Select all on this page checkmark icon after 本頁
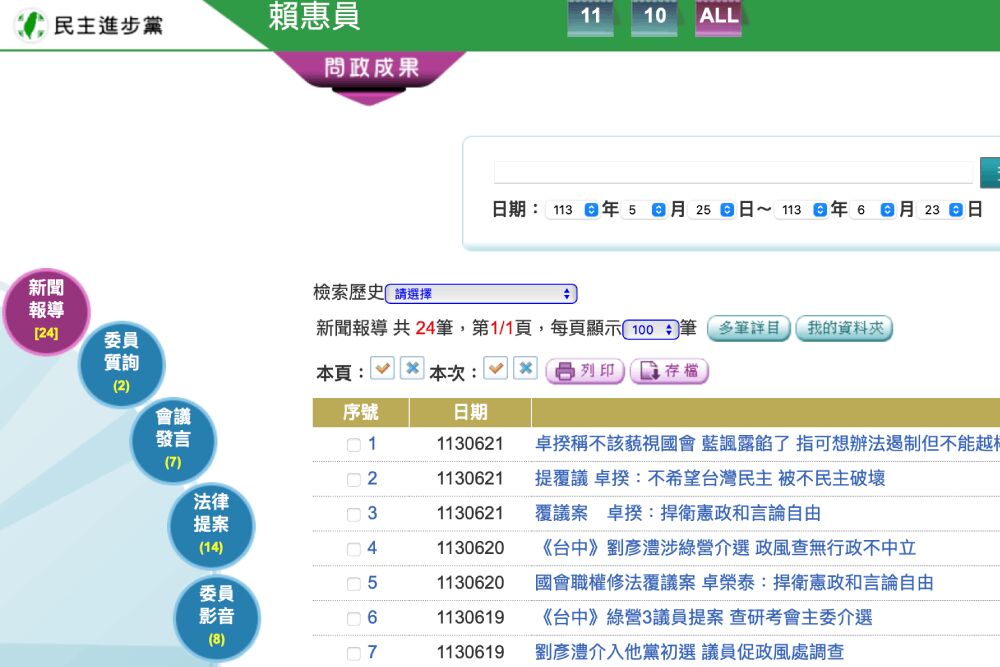The height and width of the screenshot is (667, 1000). [x=382, y=369]
